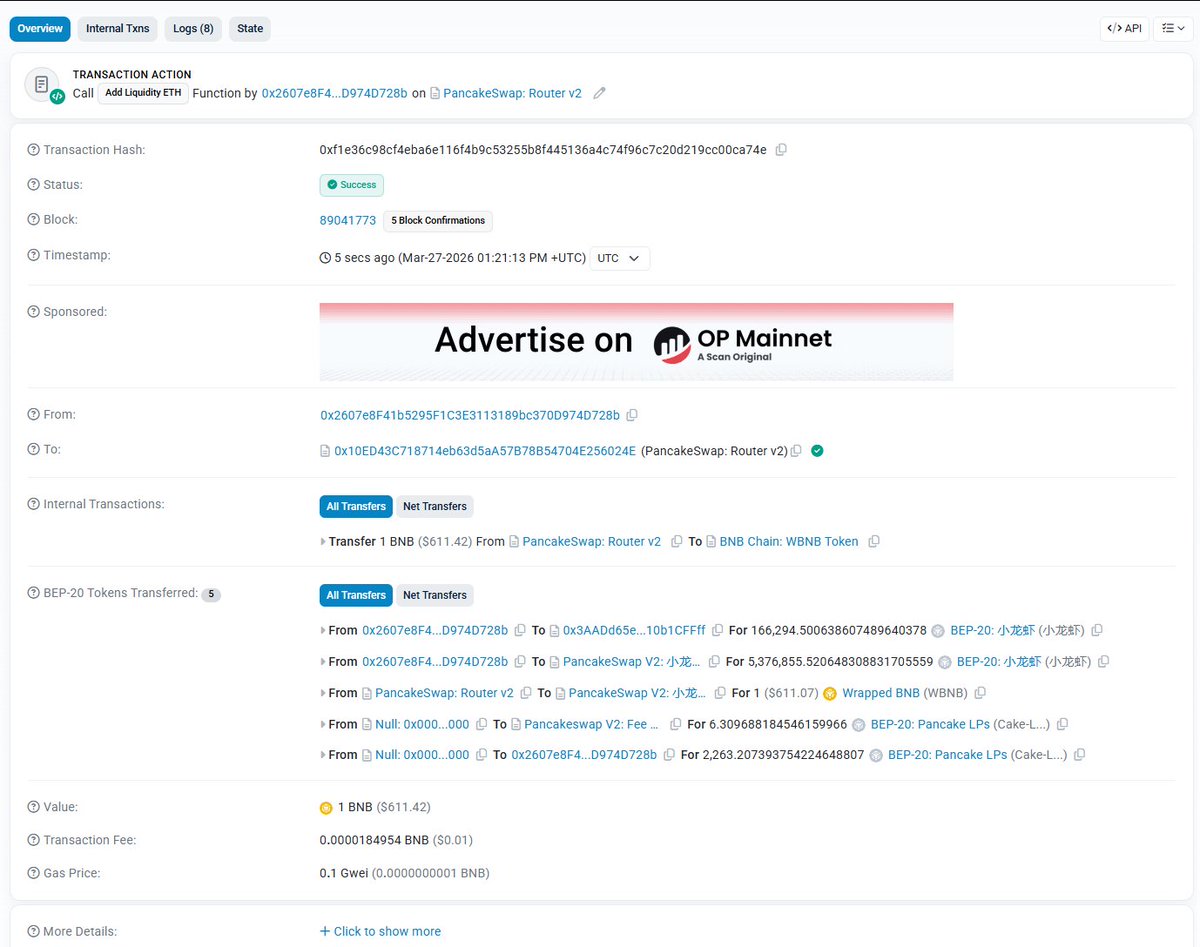Click help icon next to Transaction Hash label
Screen dimensions: 1200x947
(34, 150)
